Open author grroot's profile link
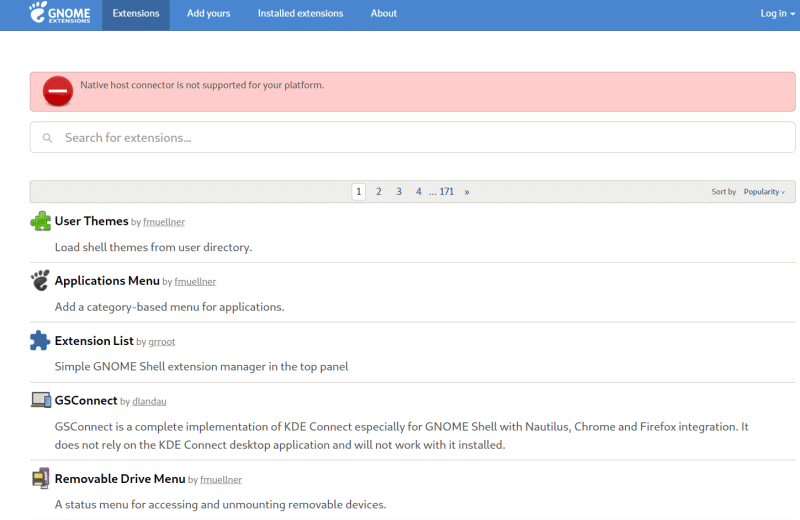 pyautogui.click(x=162, y=342)
